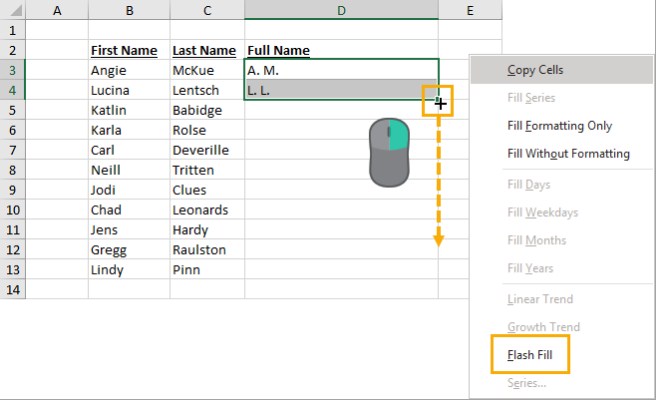This screenshot has width=656, height=400.
Task: Click the cell with Katlin
Action: tap(129, 110)
